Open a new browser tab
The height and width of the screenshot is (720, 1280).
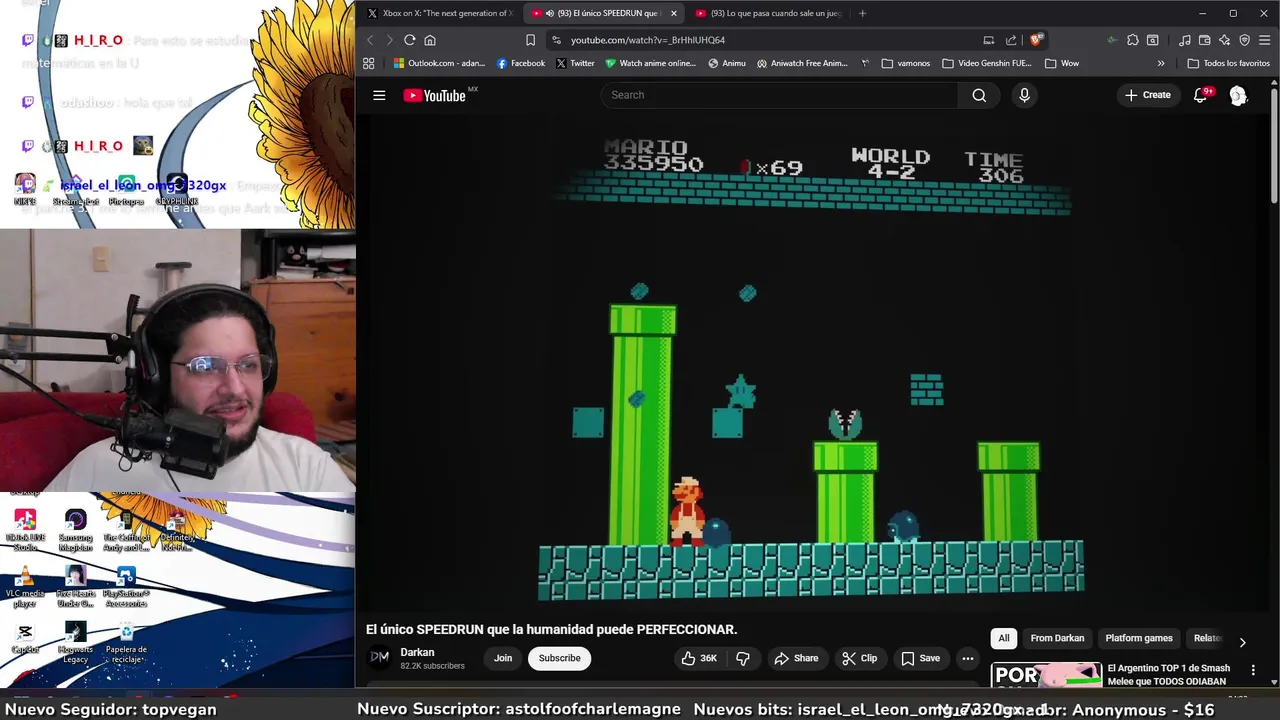[x=862, y=13]
